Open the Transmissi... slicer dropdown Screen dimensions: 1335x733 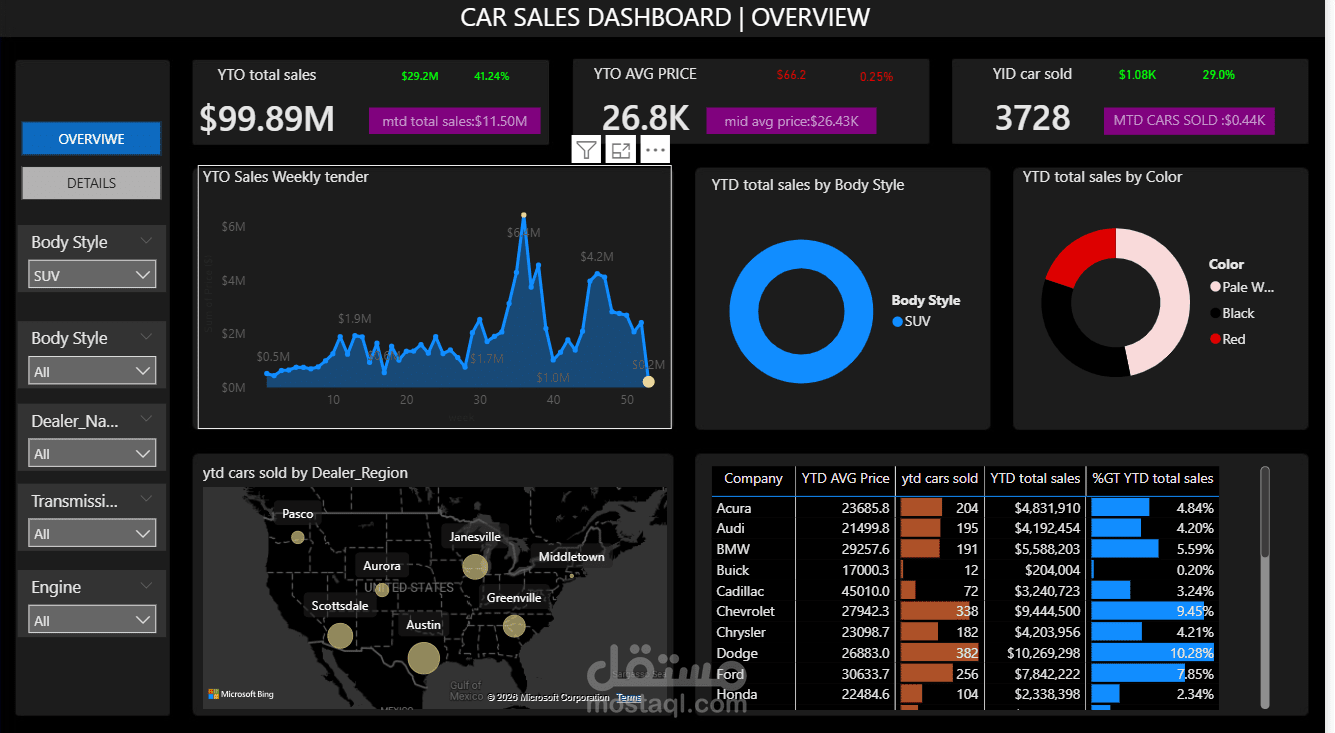click(93, 534)
